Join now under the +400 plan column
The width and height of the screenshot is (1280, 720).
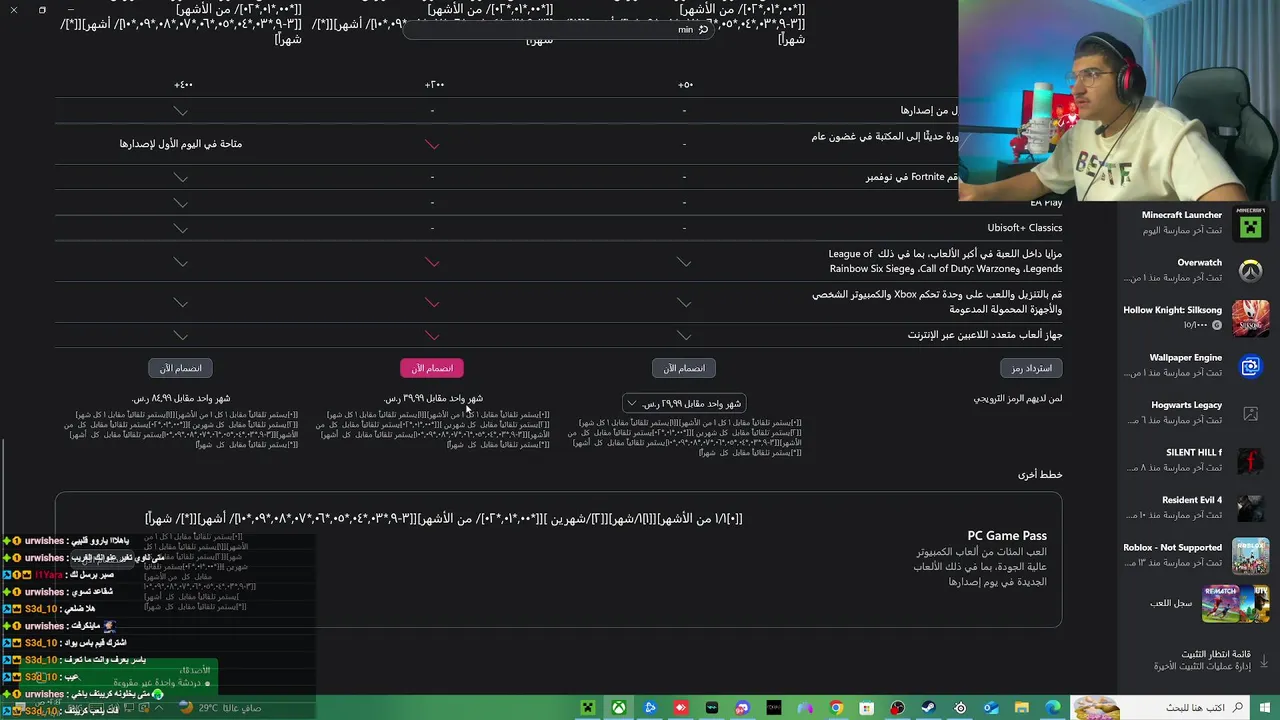pyautogui.click(x=181, y=368)
